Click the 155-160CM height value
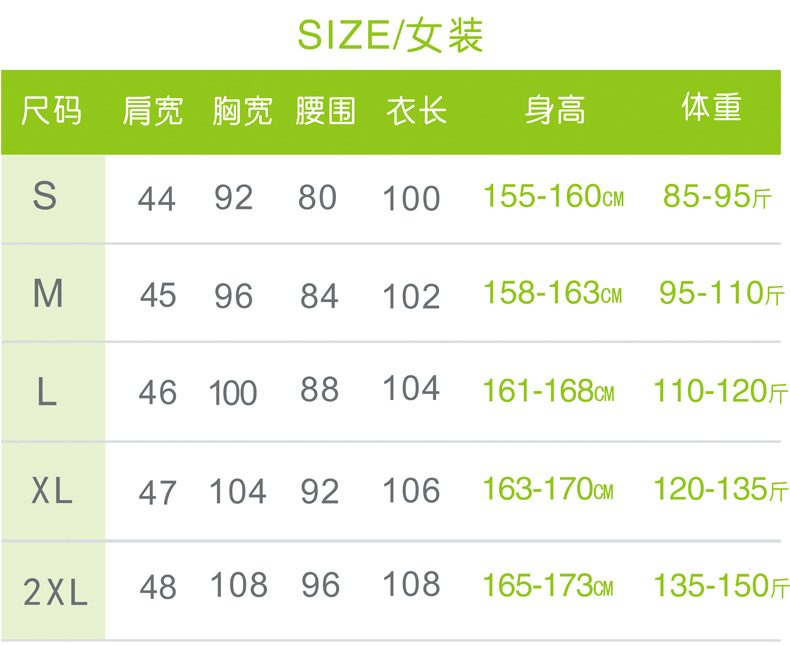790x645 pixels. (553, 197)
